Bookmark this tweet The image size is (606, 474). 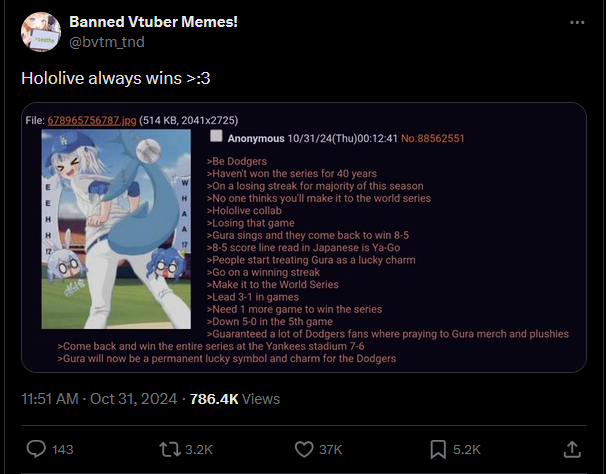[437, 449]
